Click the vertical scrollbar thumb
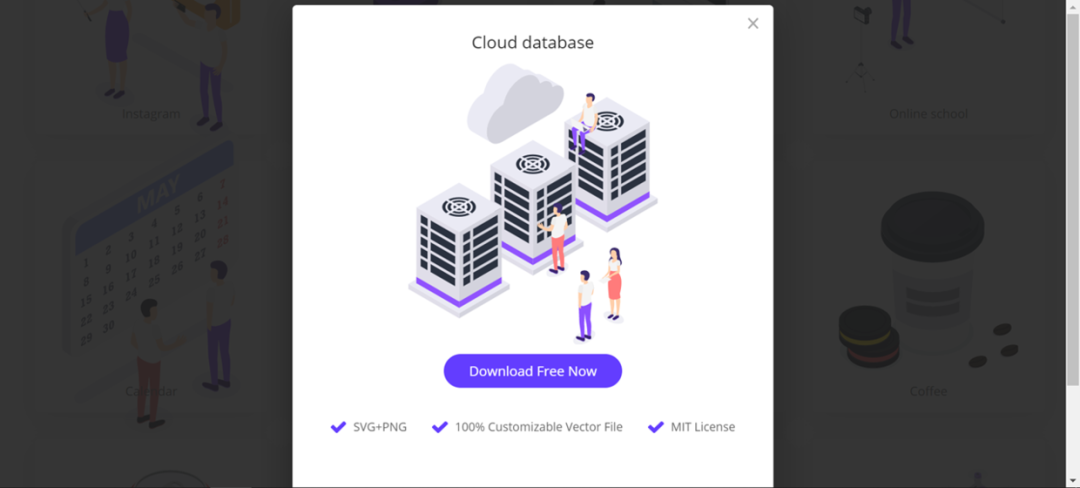Image resolution: width=1080 pixels, height=488 pixels. 1073,200
